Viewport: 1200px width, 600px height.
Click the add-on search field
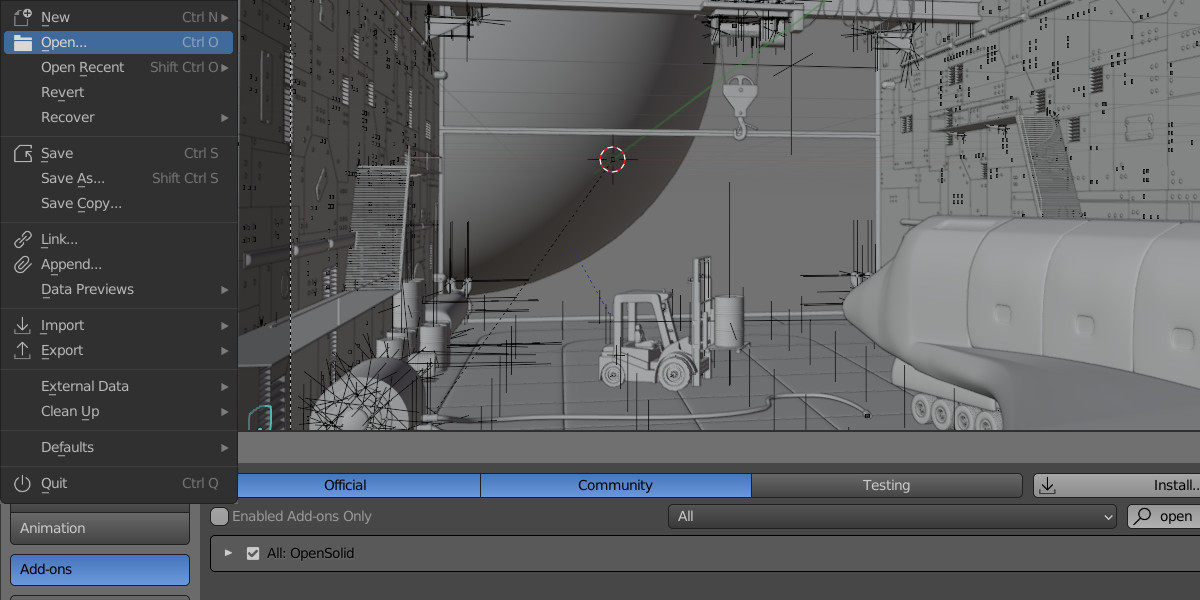[1164, 516]
